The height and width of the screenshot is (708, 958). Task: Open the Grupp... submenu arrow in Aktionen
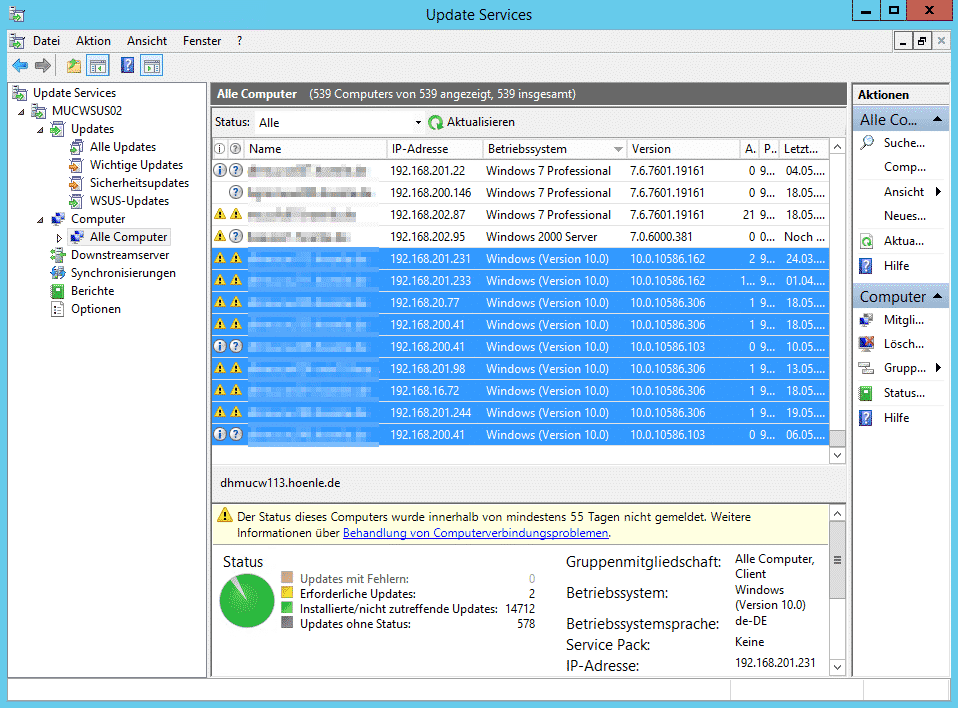[x=938, y=368]
